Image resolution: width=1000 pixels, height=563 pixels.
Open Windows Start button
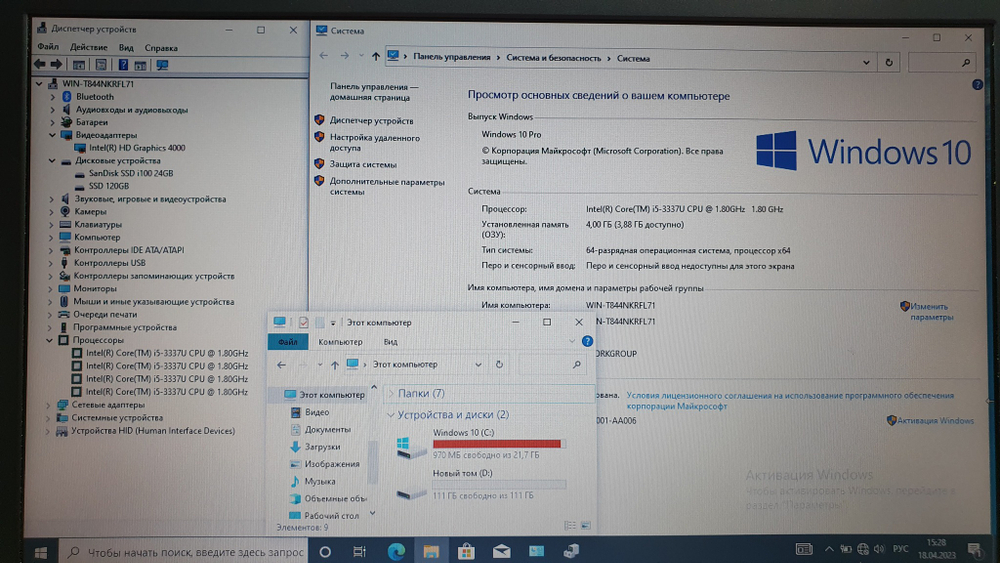41,552
